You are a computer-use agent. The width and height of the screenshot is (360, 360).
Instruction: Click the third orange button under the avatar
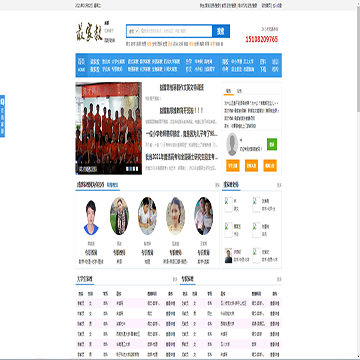[x=270, y=165]
